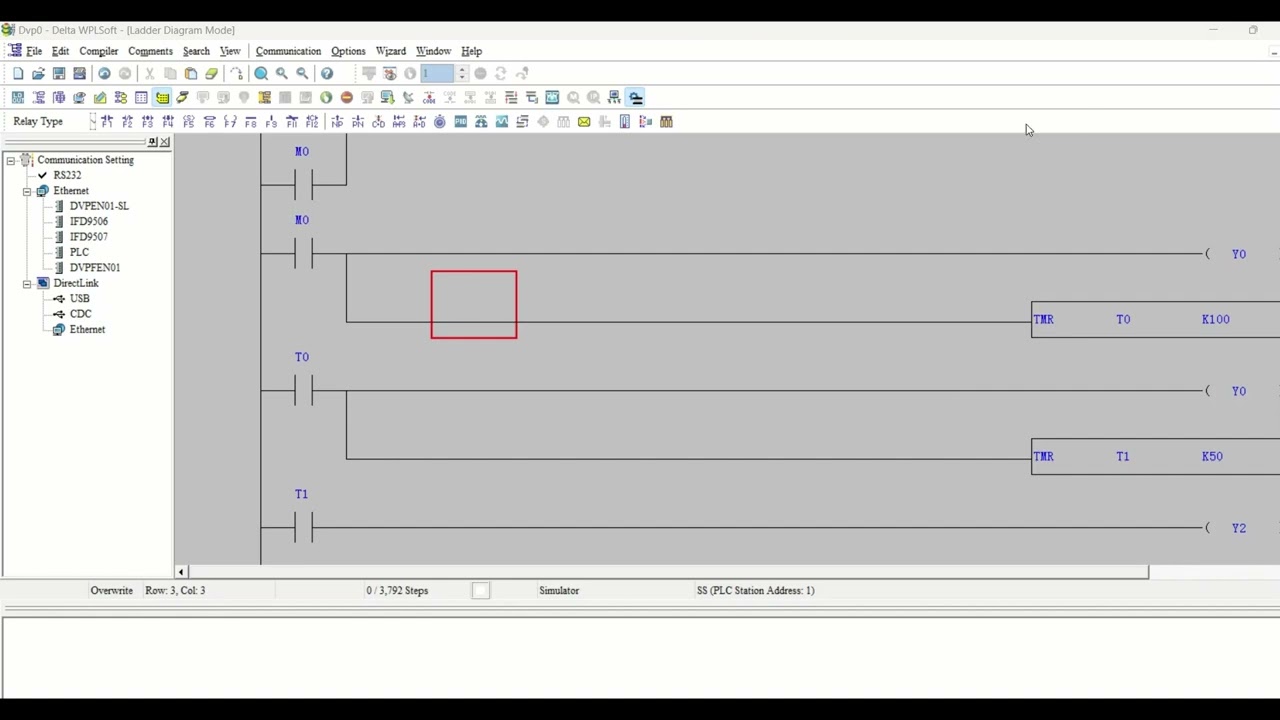The image size is (1280, 720).
Task: Click the eraser delete icon
Action: click(212, 74)
